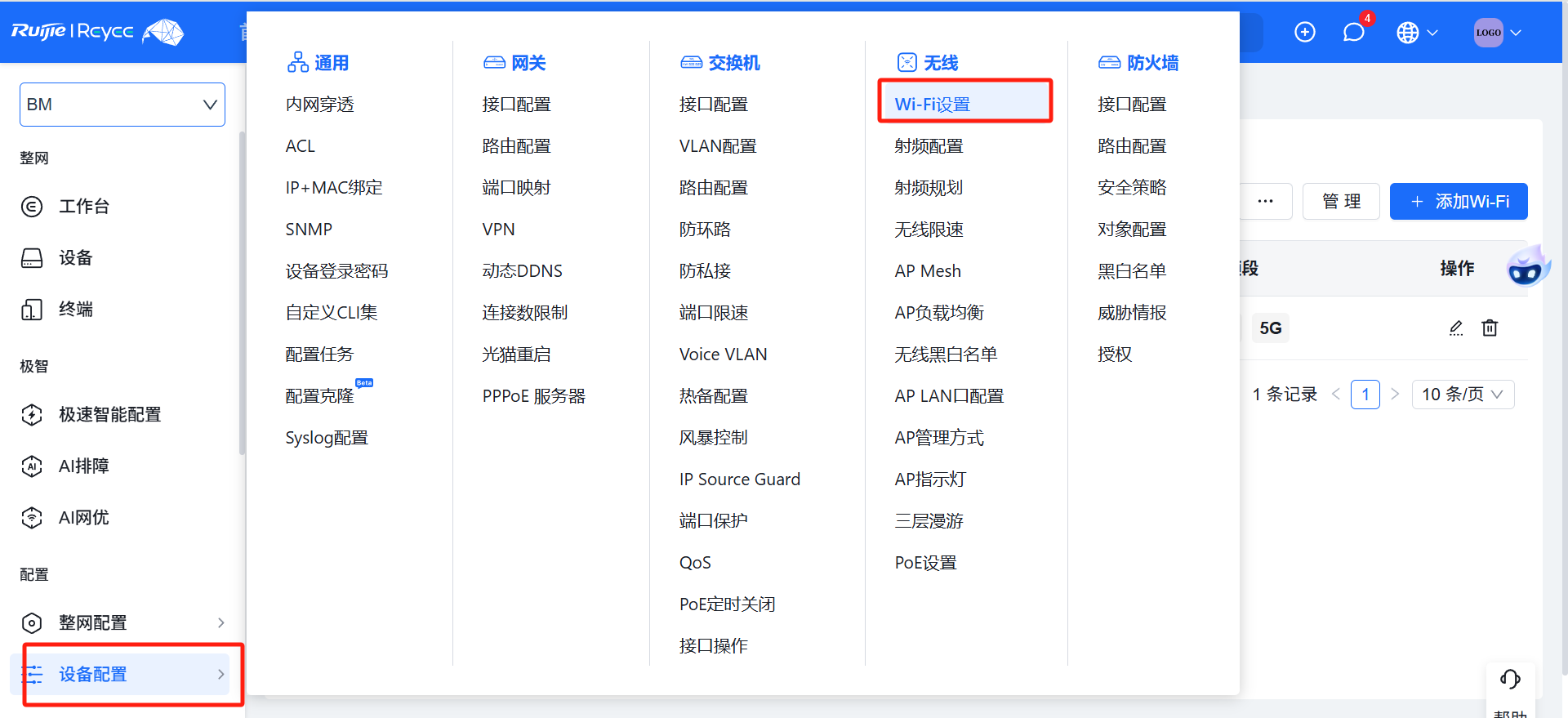Click the more options ellipsis button
1568x718 pixels.
point(1265,202)
